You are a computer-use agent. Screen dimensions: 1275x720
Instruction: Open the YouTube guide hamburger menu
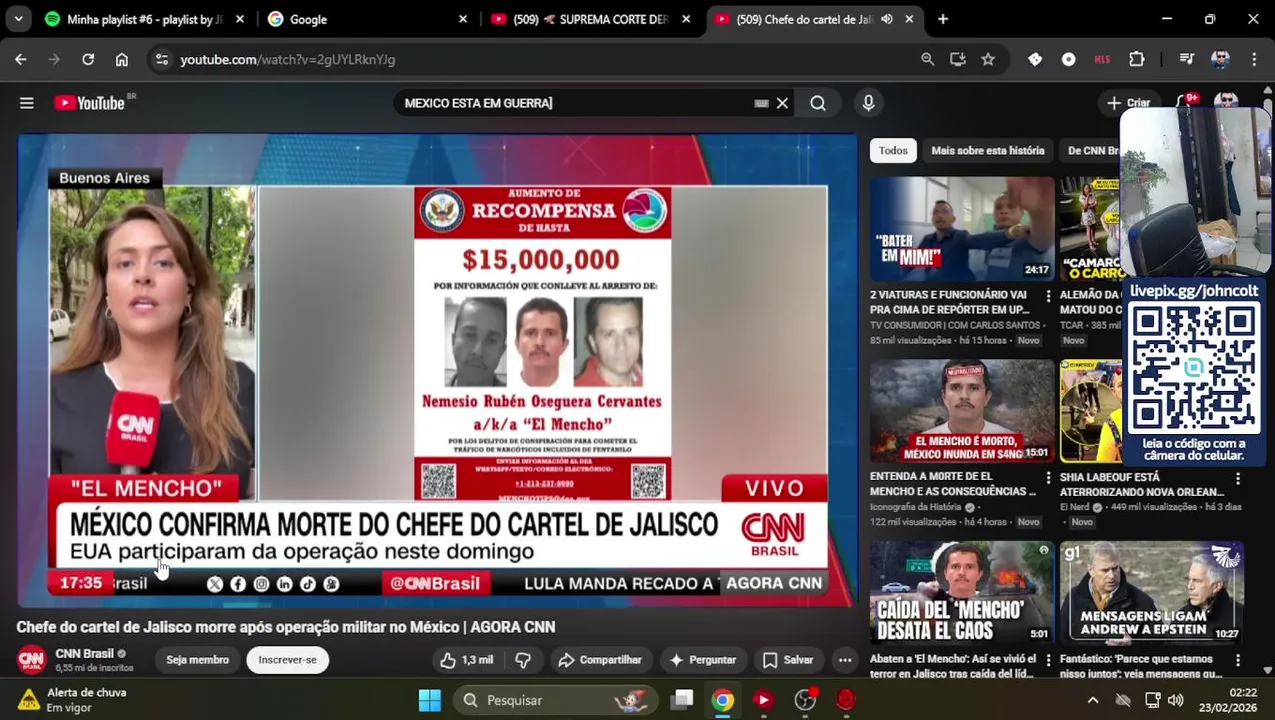pyautogui.click(x=27, y=103)
